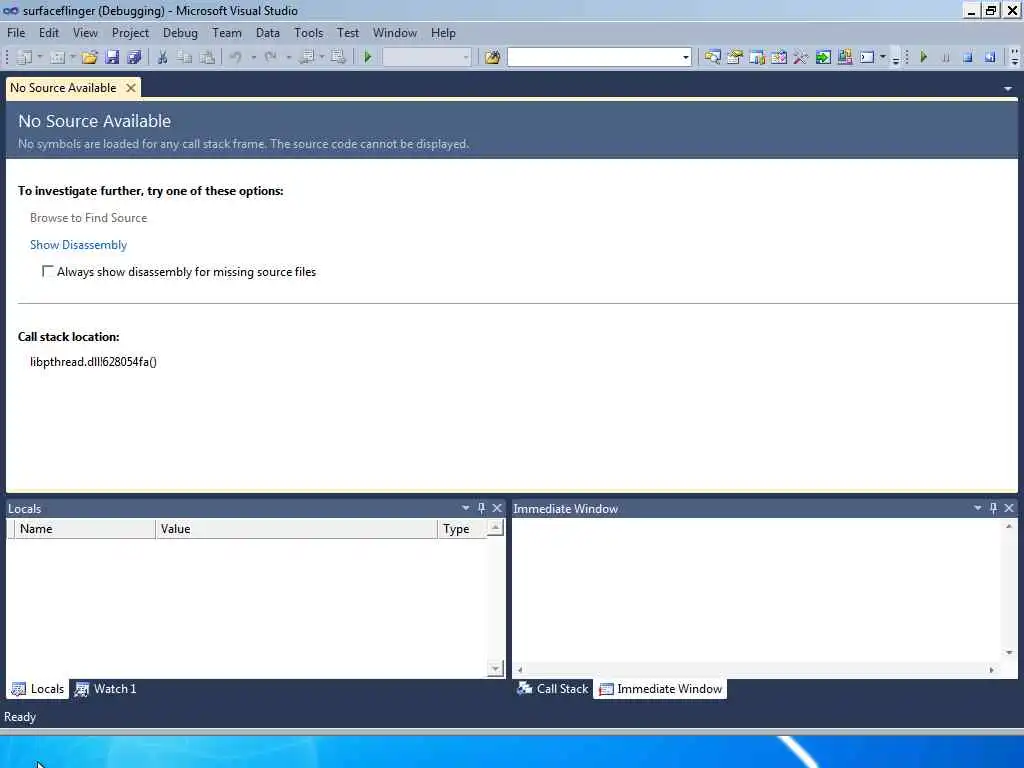Open the Window menu
The image size is (1024, 768).
pyautogui.click(x=394, y=33)
